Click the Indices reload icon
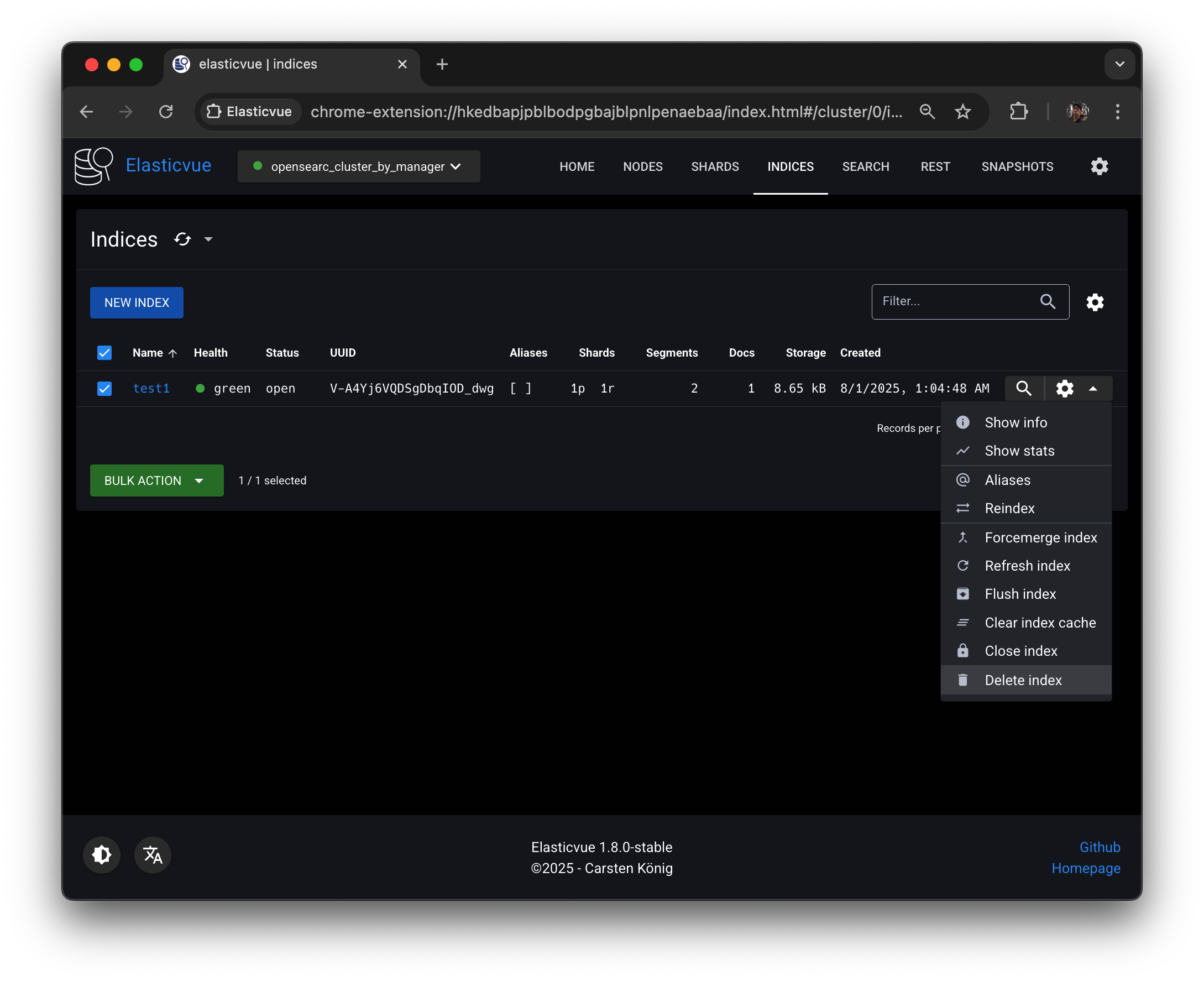Screen dimensions: 1204x982 182,239
